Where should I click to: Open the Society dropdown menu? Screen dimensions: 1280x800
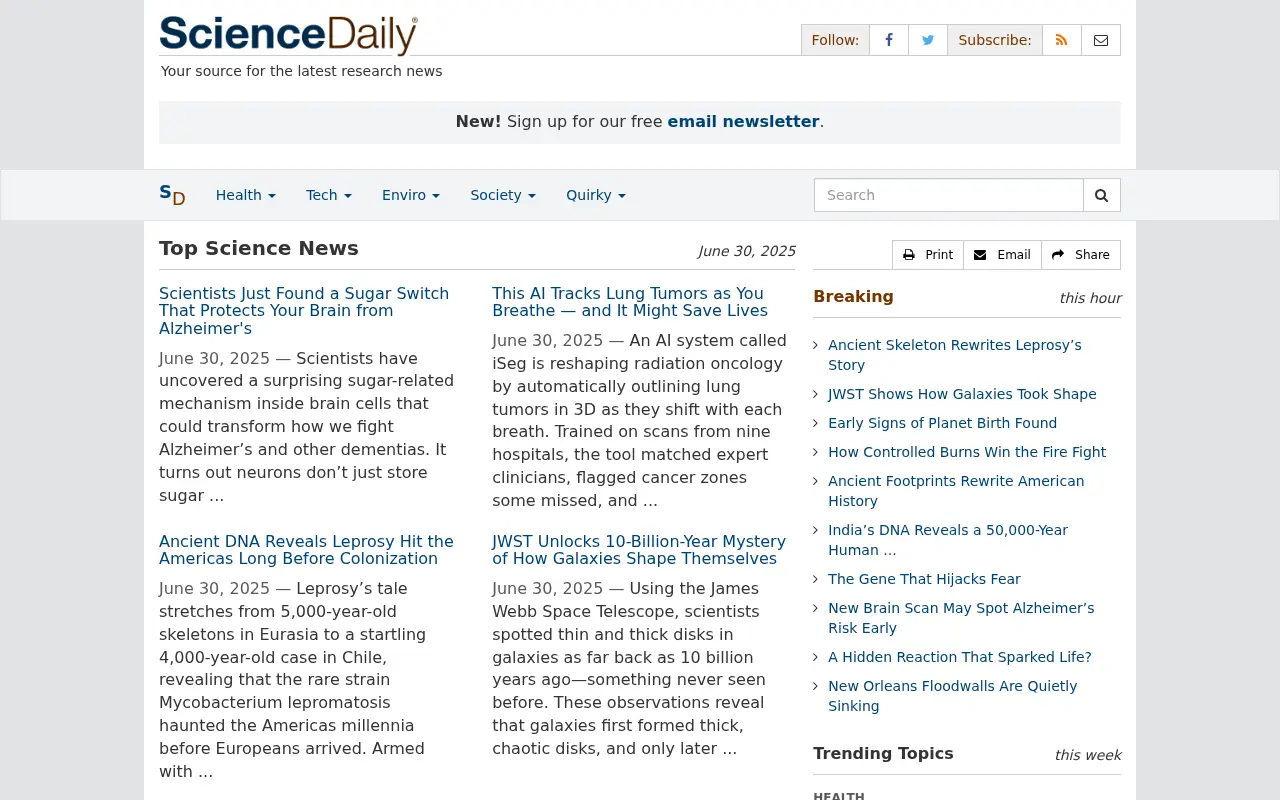(503, 195)
